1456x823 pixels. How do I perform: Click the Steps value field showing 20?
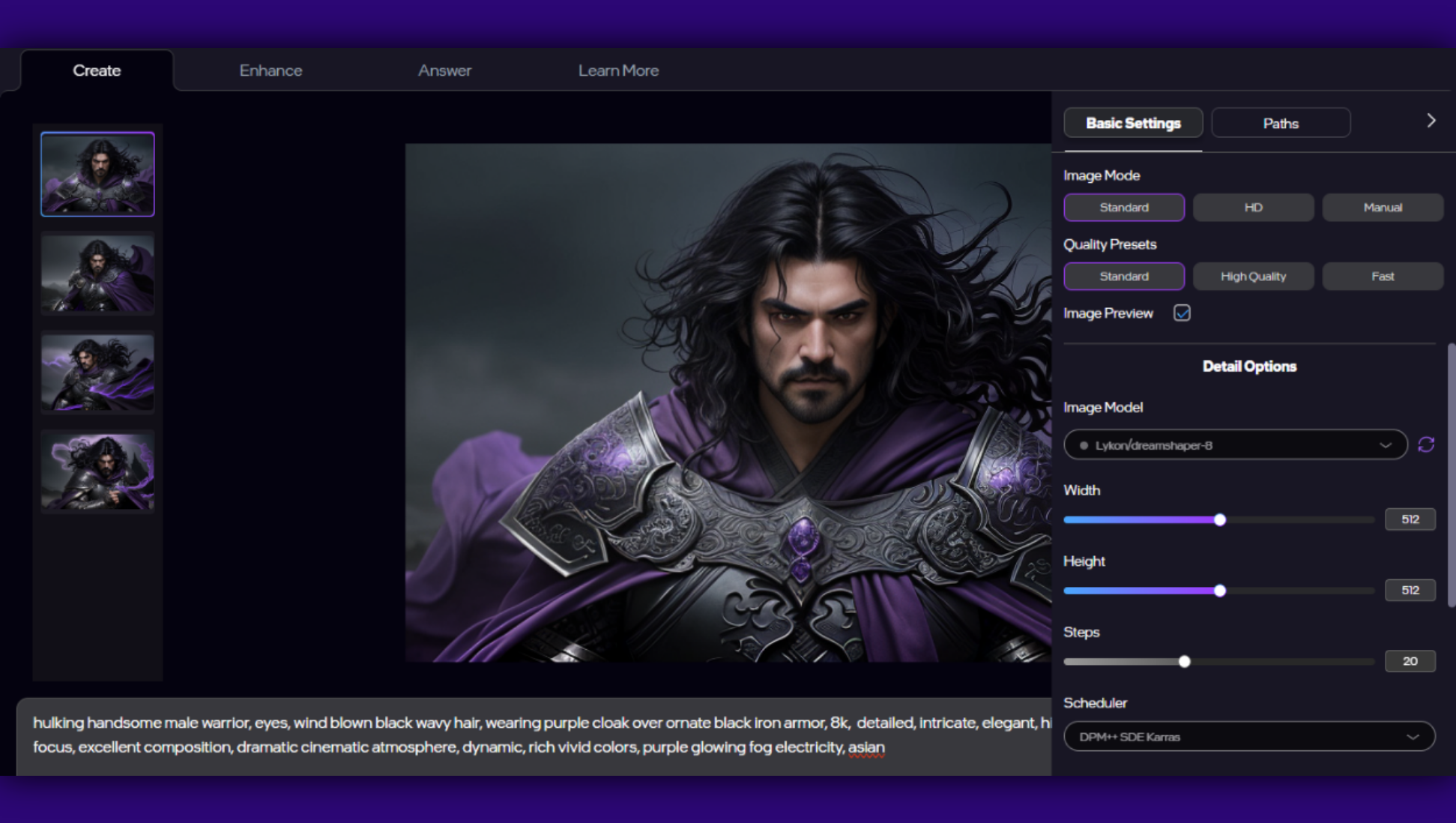(1410, 661)
